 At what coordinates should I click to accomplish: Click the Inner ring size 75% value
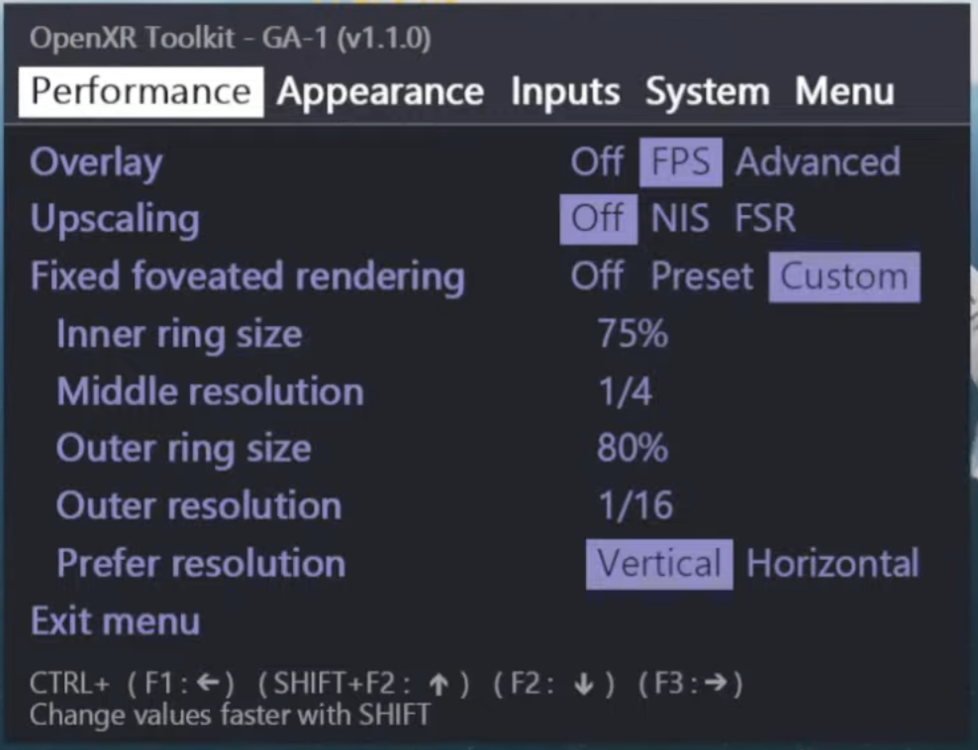632,334
